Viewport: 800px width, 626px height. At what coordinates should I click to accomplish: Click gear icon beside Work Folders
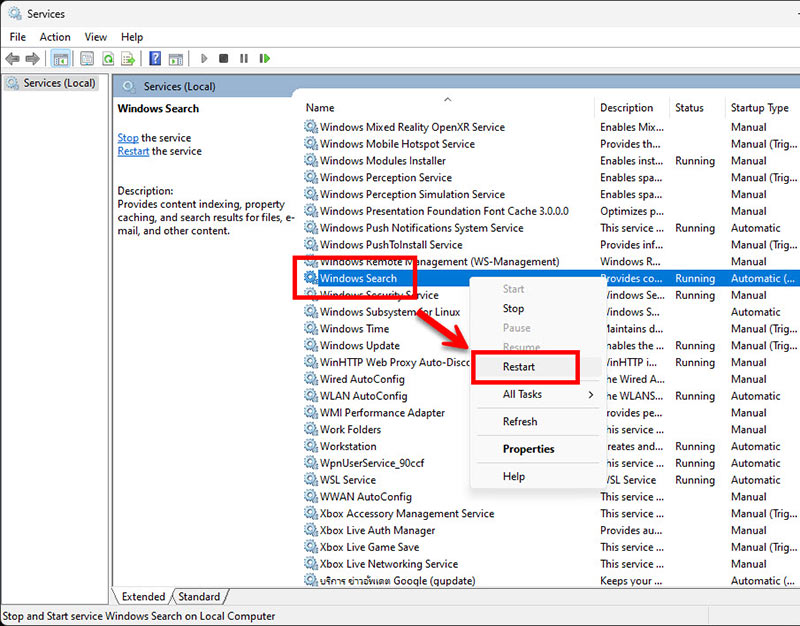click(311, 429)
